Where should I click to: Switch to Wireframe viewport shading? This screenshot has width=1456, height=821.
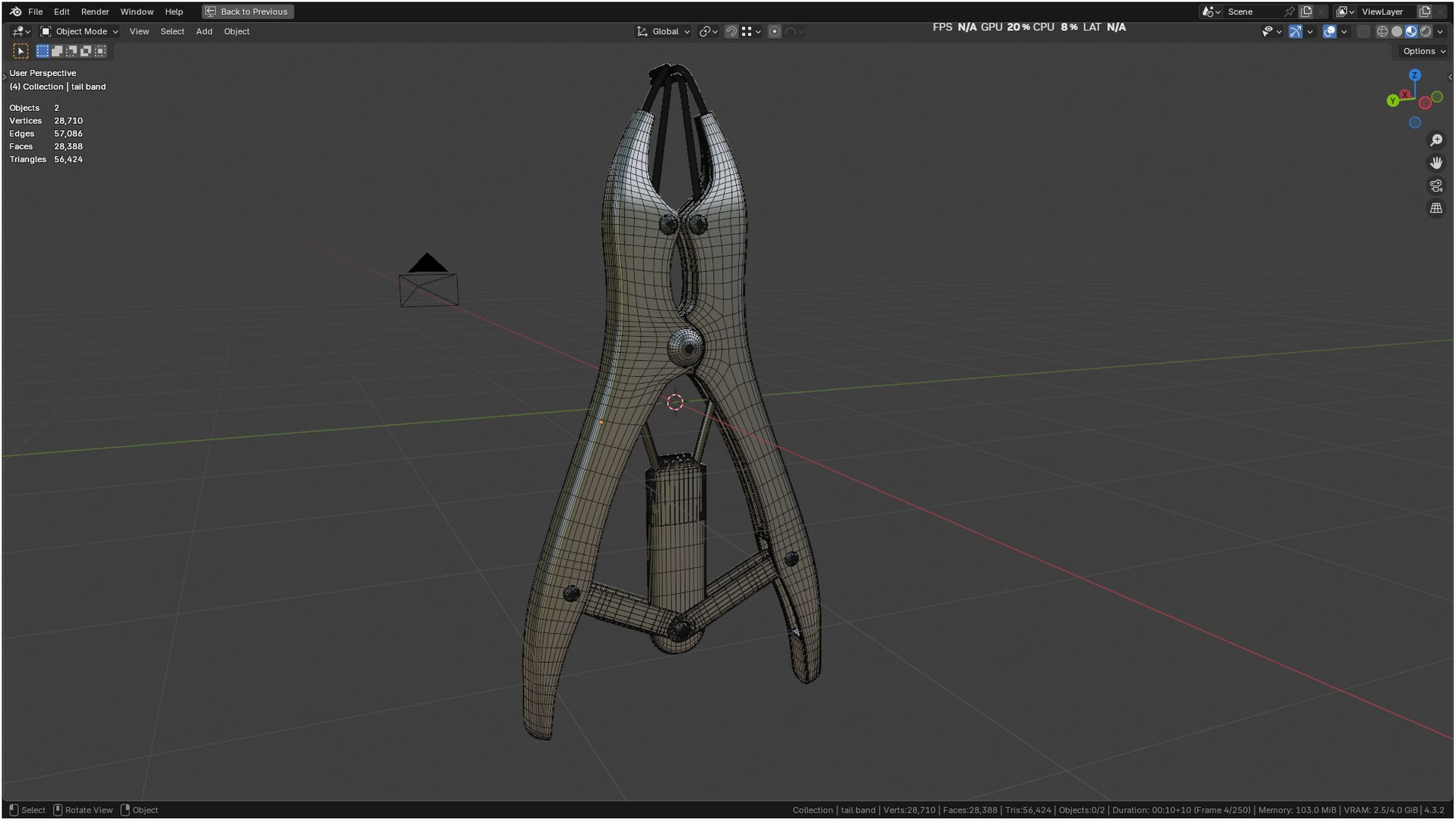point(1382,31)
